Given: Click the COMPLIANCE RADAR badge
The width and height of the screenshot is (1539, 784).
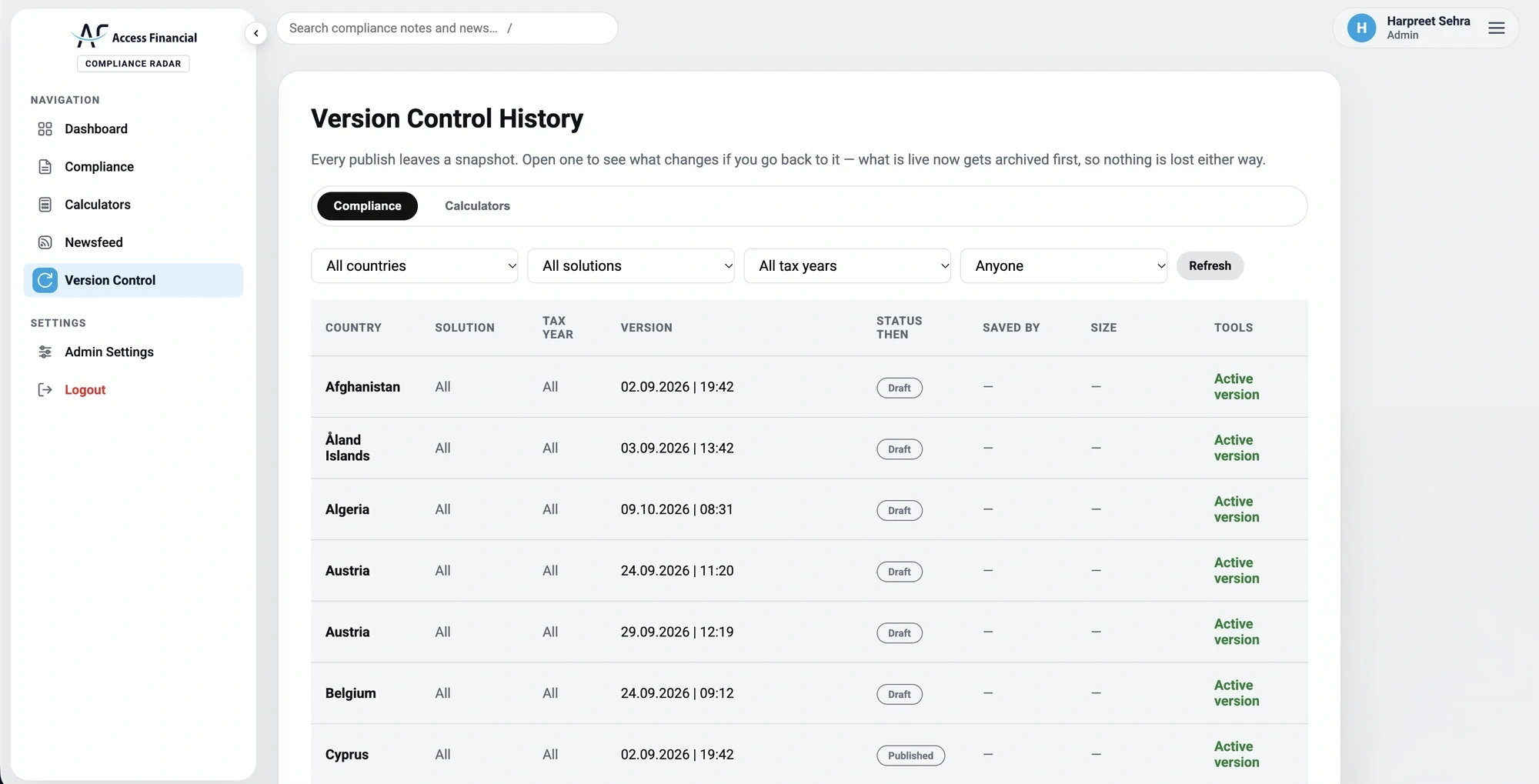Looking at the screenshot, I should (133, 63).
